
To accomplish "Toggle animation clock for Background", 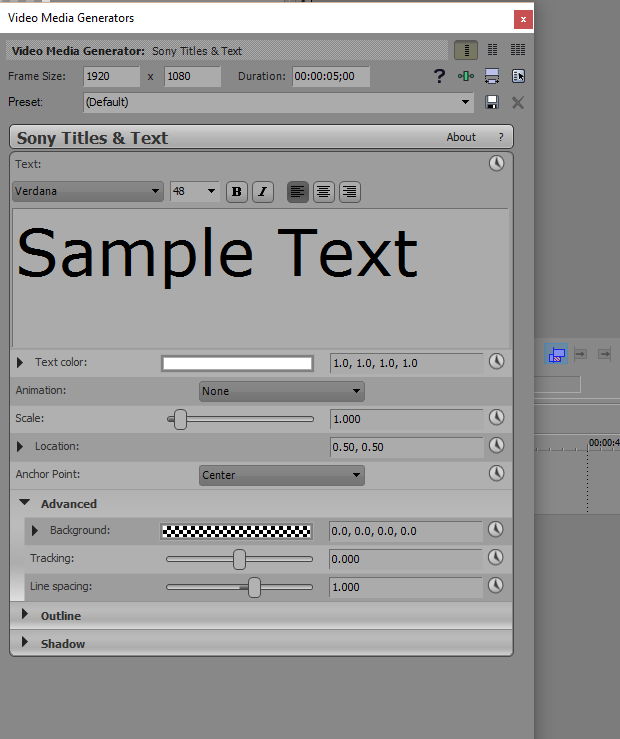I will pyautogui.click(x=495, y=530).
